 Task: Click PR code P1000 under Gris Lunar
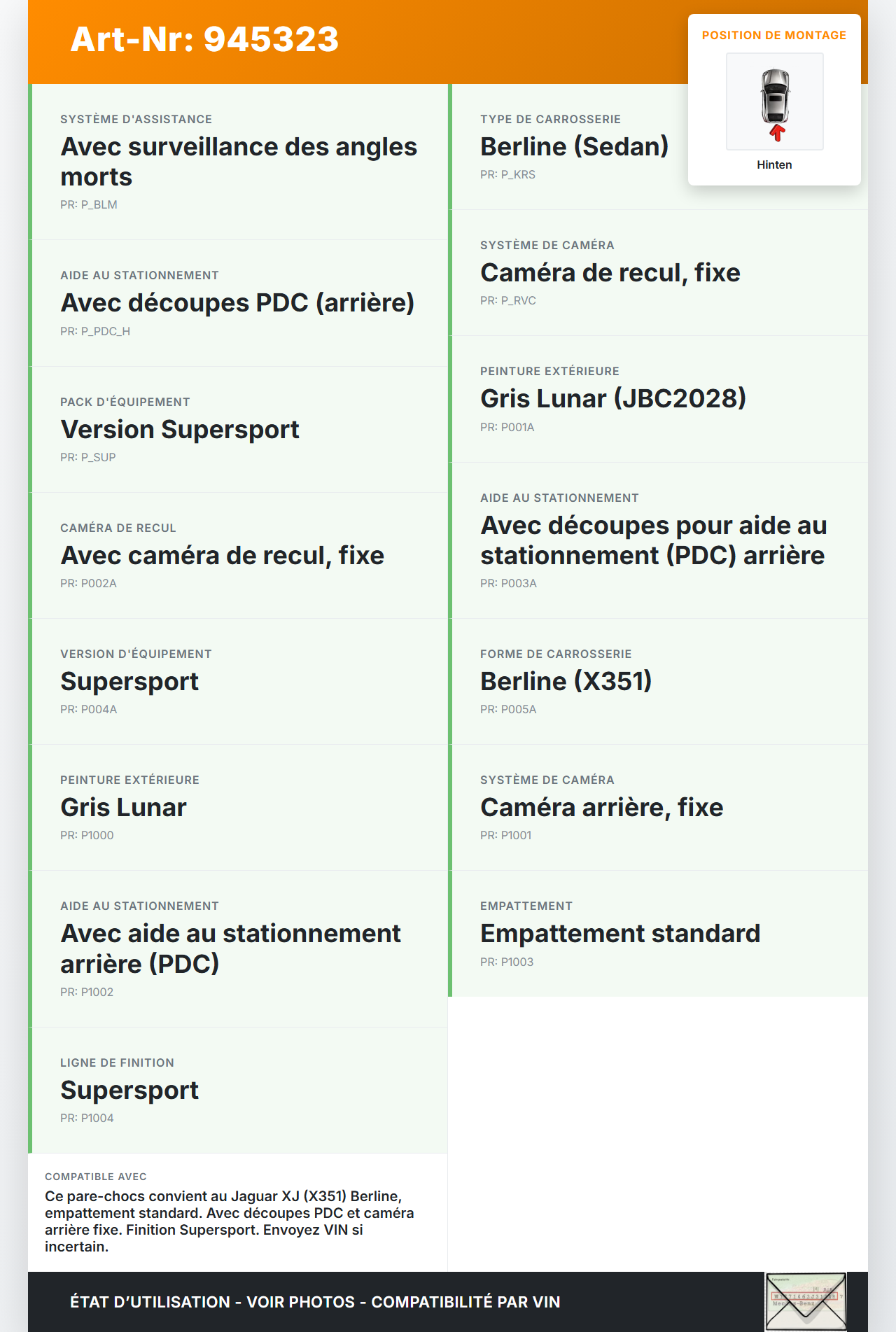[x=87, y=835]
